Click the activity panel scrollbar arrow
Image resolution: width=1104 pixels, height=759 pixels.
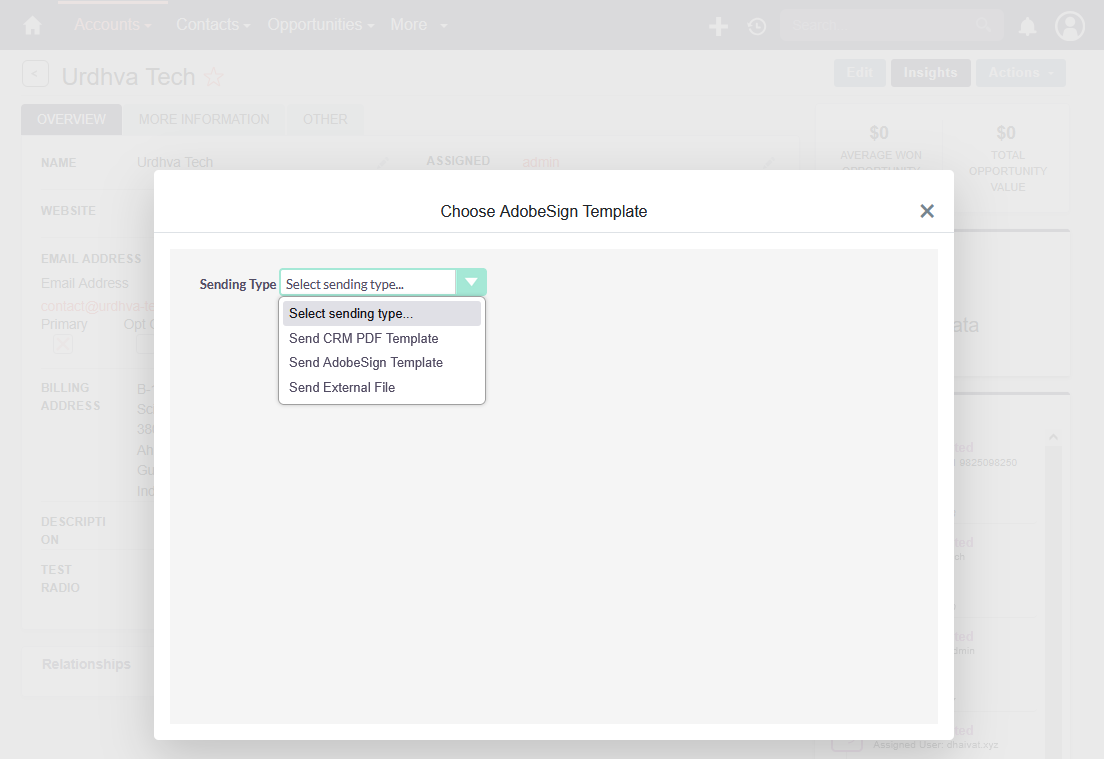1053,436
